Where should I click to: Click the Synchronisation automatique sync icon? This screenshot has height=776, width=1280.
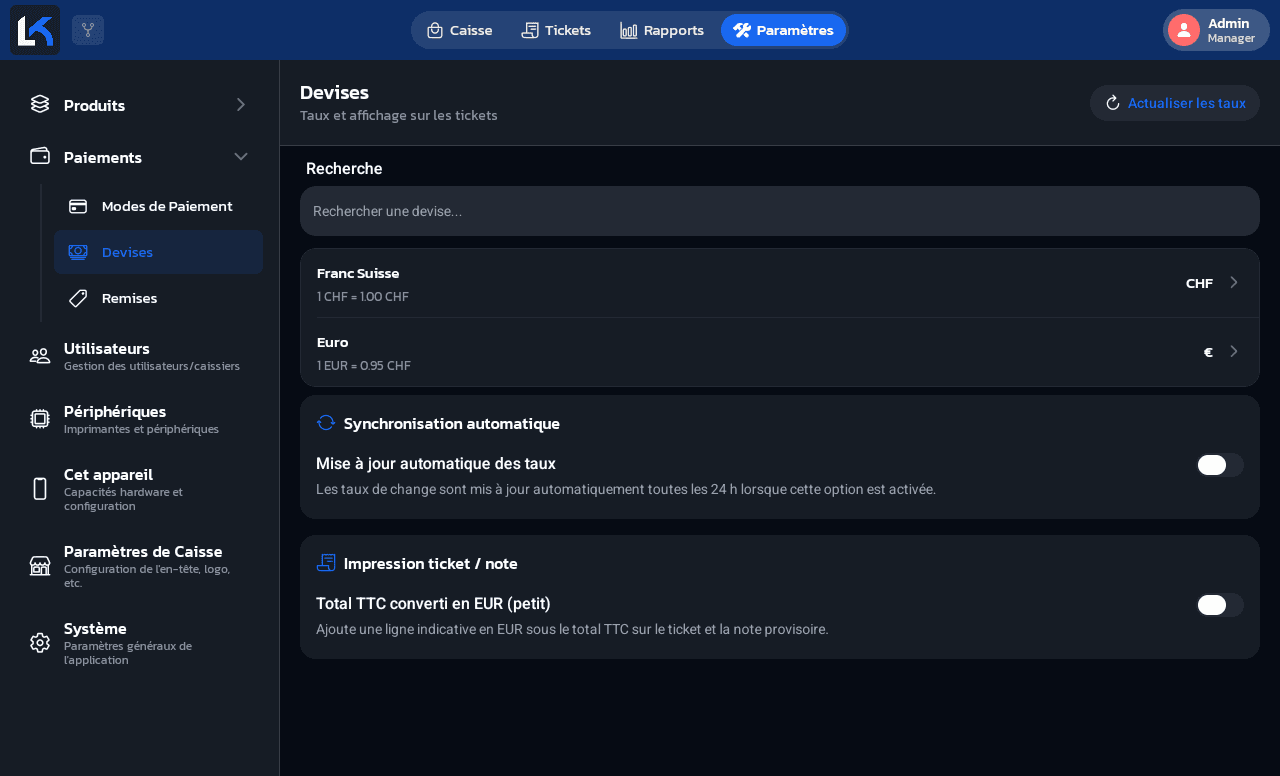point(326,423)
